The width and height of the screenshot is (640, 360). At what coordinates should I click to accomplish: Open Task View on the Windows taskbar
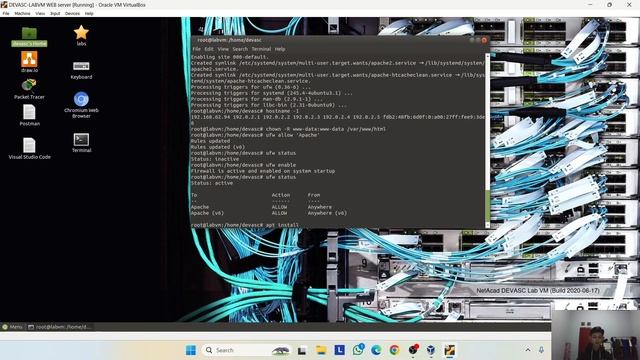tap(302, 350)
